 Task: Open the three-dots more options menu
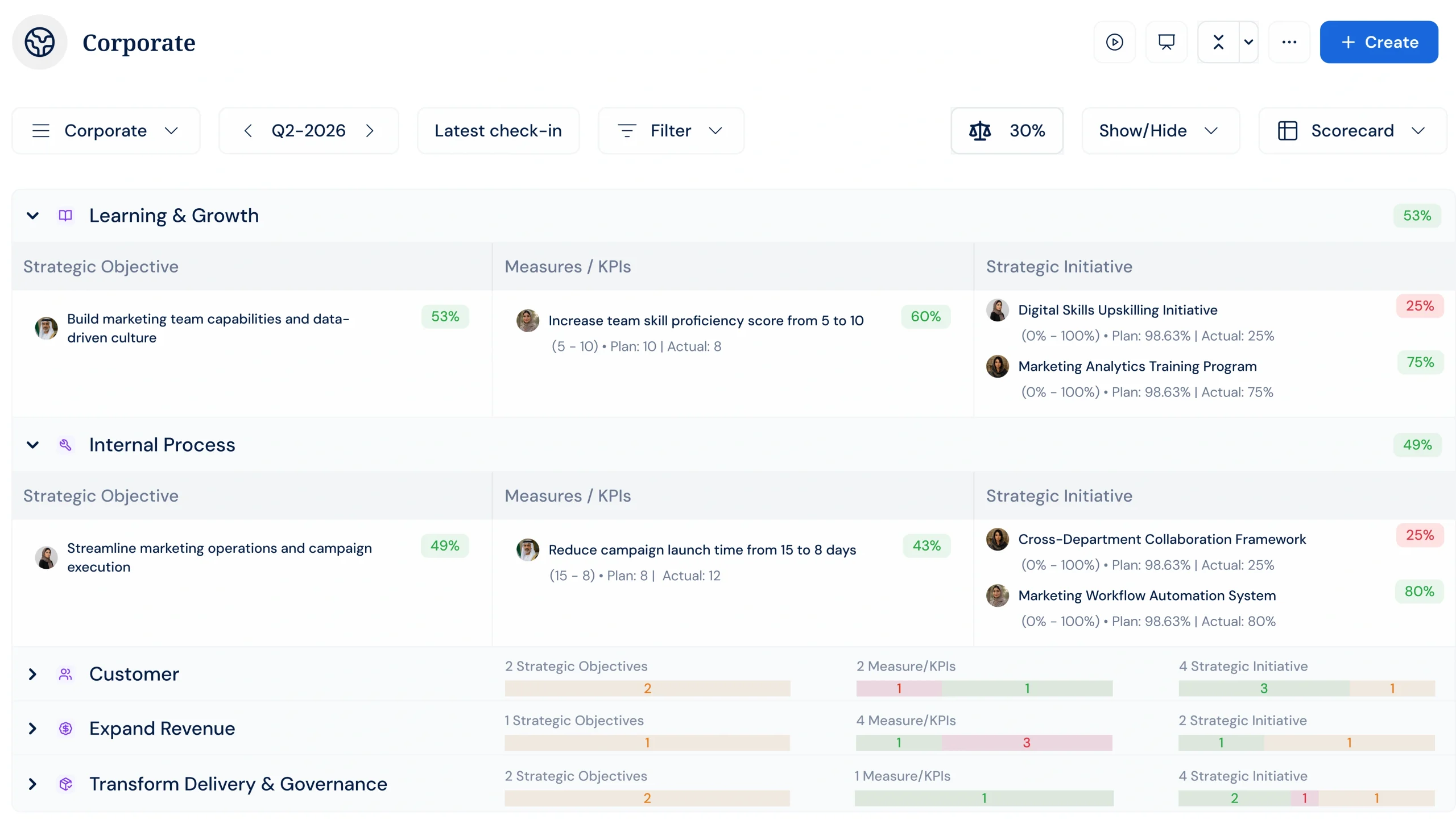click(x=1289, y=42)
